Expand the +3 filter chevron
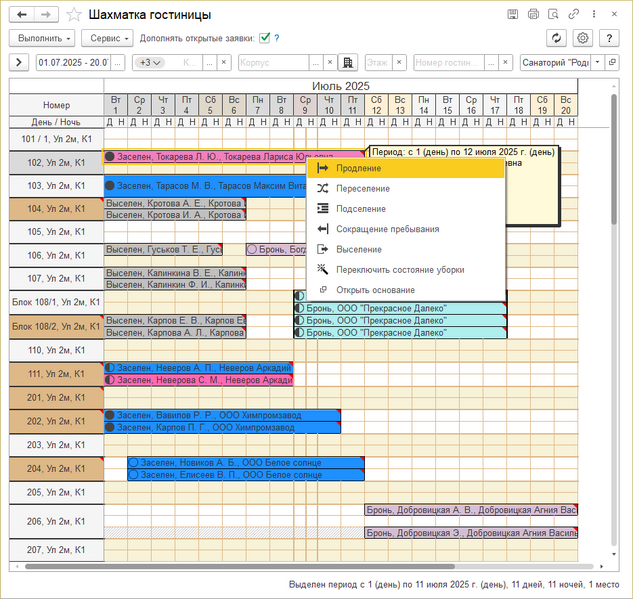The width and height of the screenshot is (633, 599). click(157, 63)
